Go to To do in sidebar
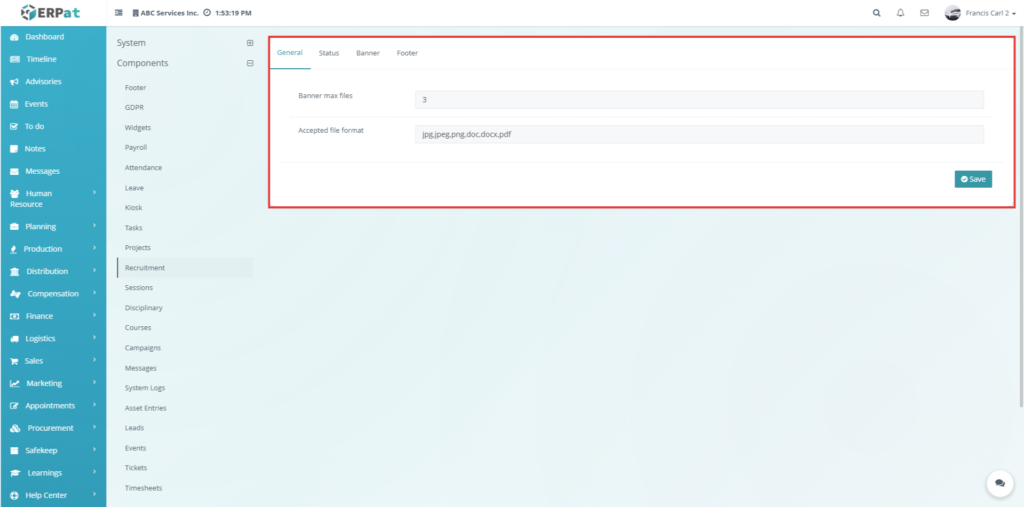This screenshot has height=507, width=1024. tap(34, 126)
